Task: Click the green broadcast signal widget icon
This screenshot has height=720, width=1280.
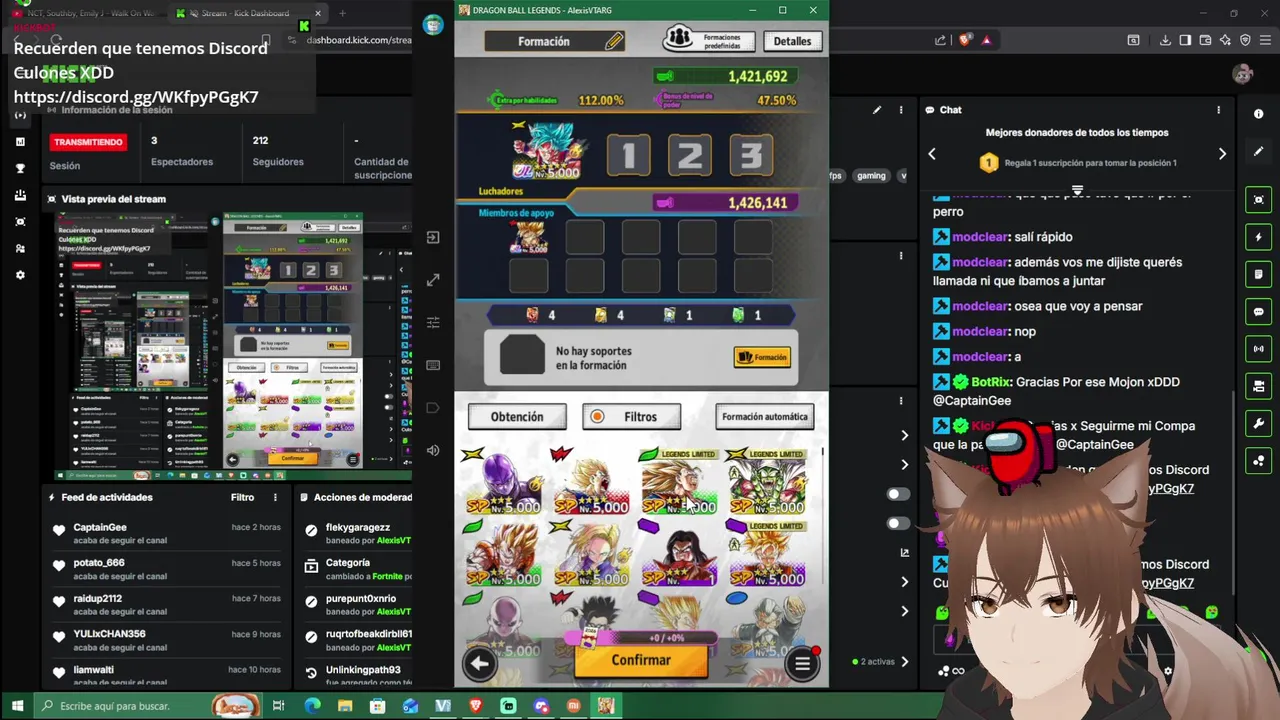Action: 1259,349
